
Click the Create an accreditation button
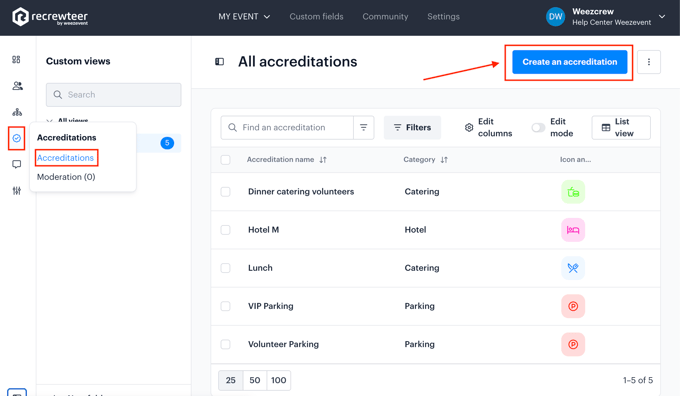point(569,62)
